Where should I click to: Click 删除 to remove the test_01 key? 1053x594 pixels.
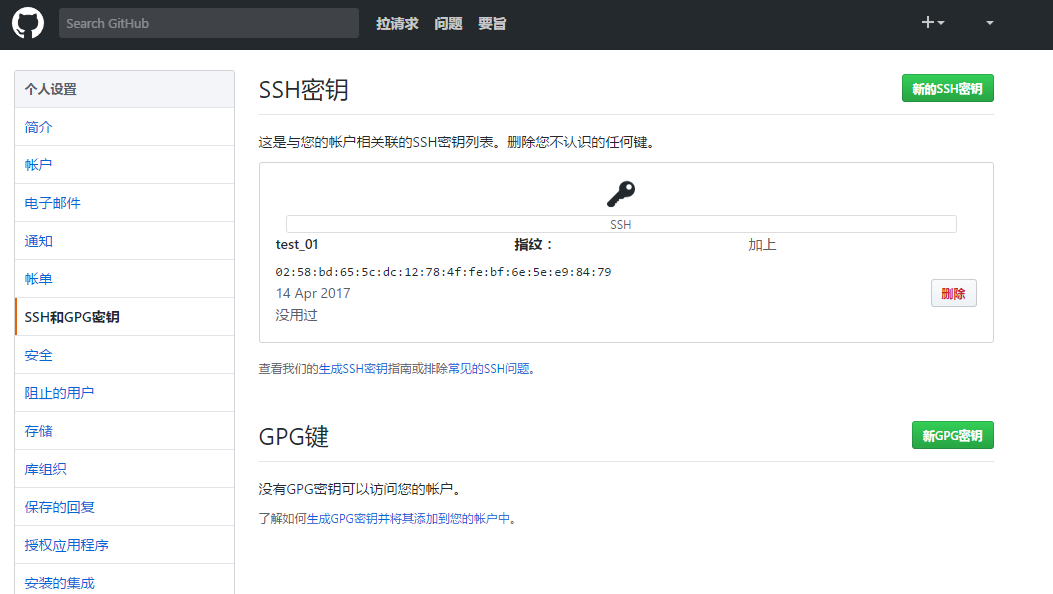pyautogui.click(x=952, y=293)
